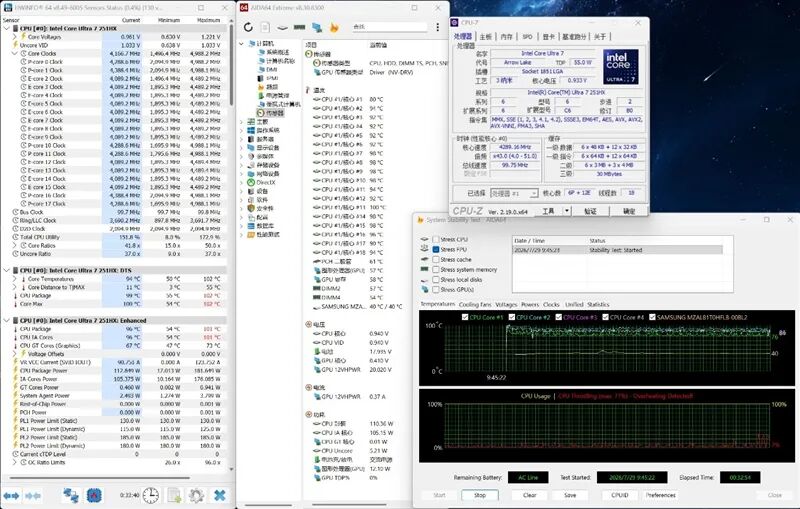The width and height of the screenshot is (800, 509).
Task: Click the HWiNFO horizontal scrollbar
Action: 99,478
